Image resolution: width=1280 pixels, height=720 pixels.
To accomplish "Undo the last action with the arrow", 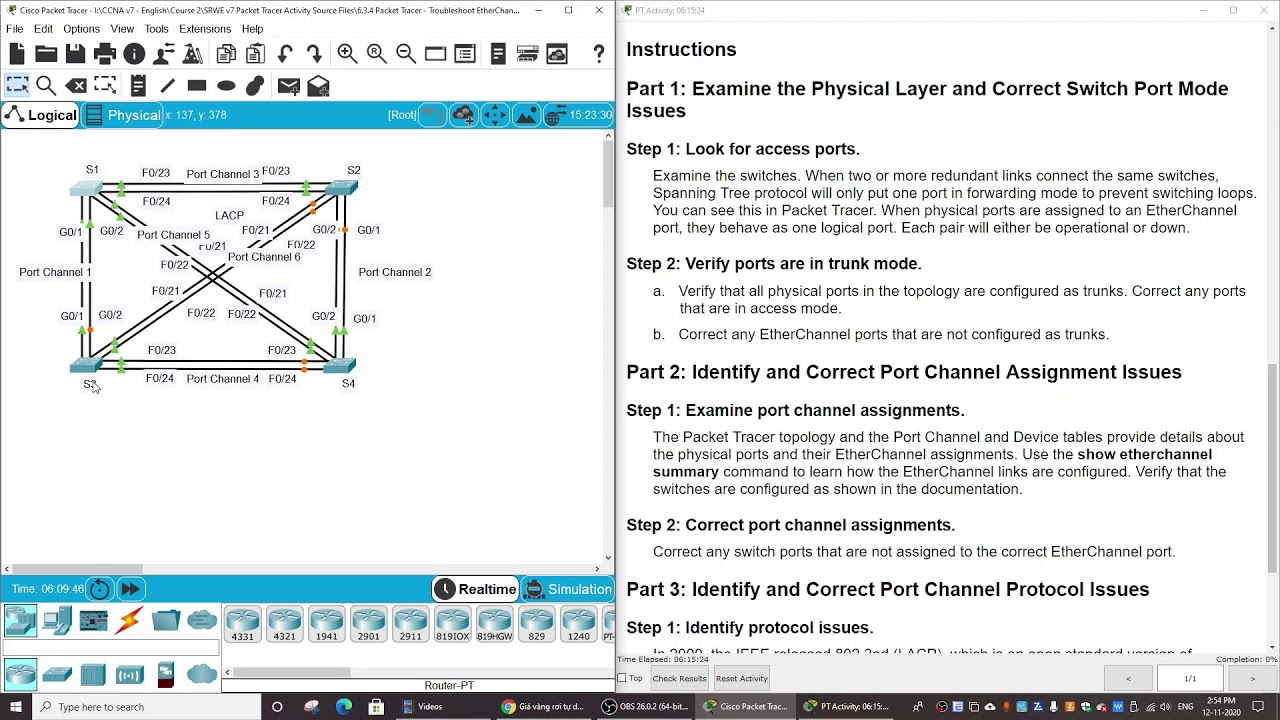I will (285, 54).
